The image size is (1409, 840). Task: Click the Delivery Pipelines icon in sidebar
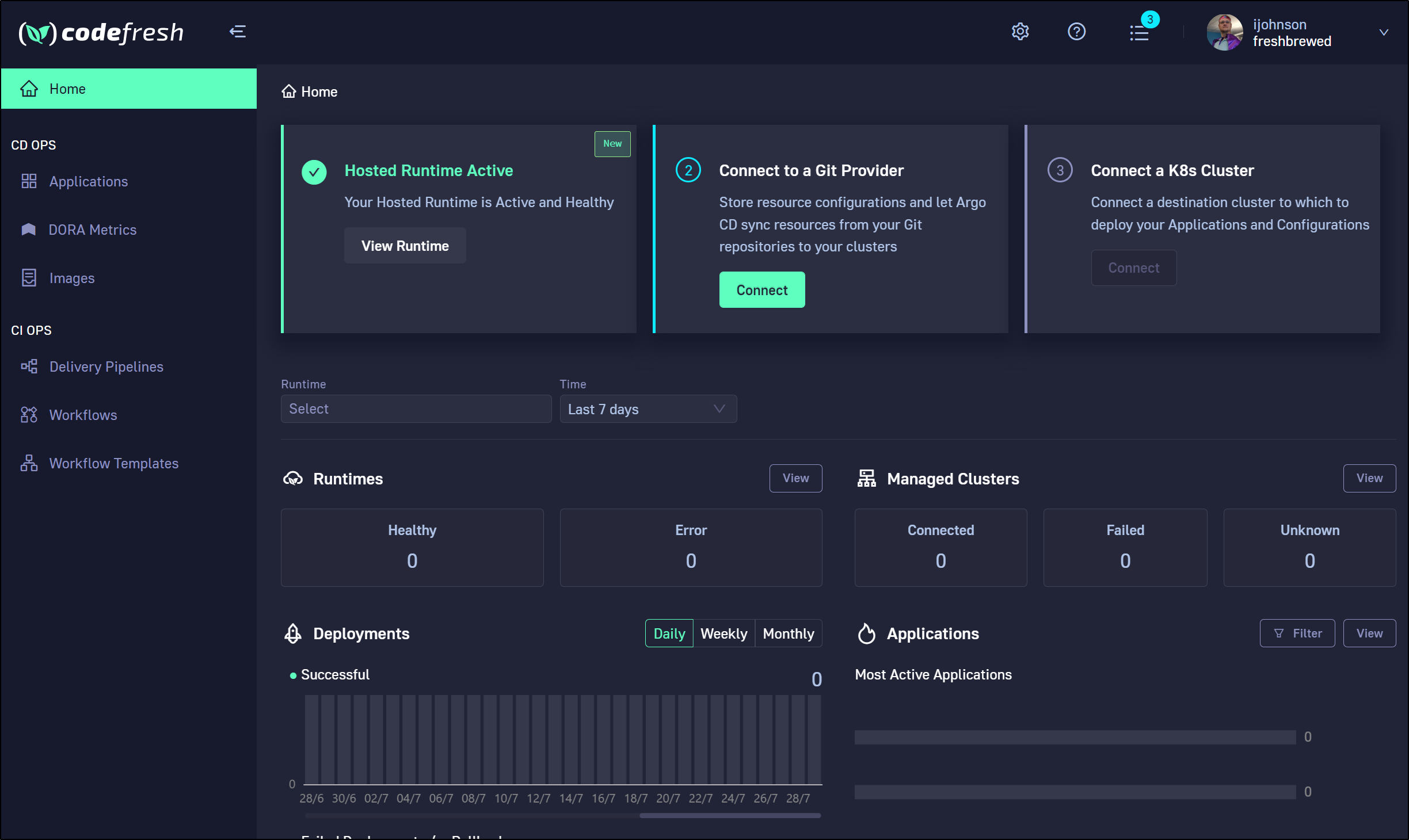(x=29, y=366)
